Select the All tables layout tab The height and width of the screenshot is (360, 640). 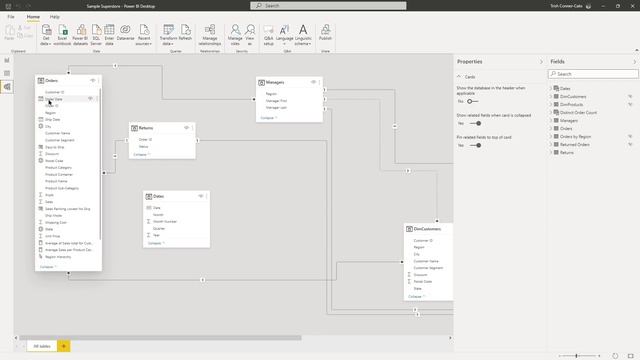(42, 346)
